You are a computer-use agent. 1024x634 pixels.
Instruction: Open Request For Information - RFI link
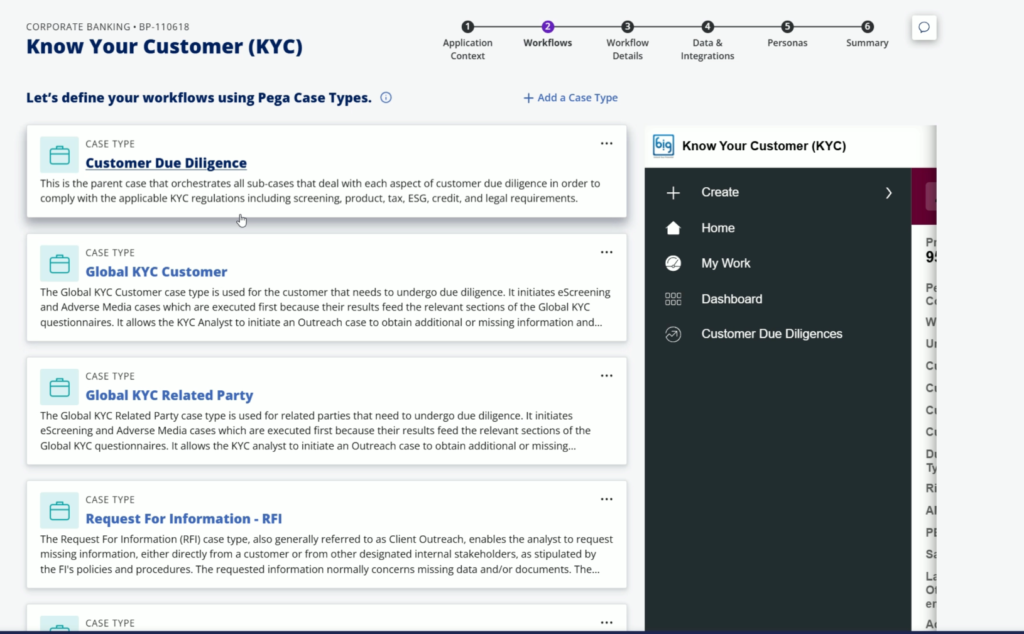pos(184,518)
